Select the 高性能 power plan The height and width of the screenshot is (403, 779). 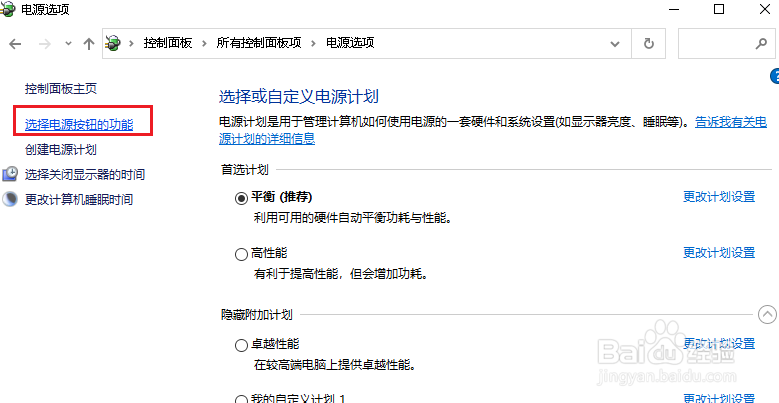coord(241,254)
